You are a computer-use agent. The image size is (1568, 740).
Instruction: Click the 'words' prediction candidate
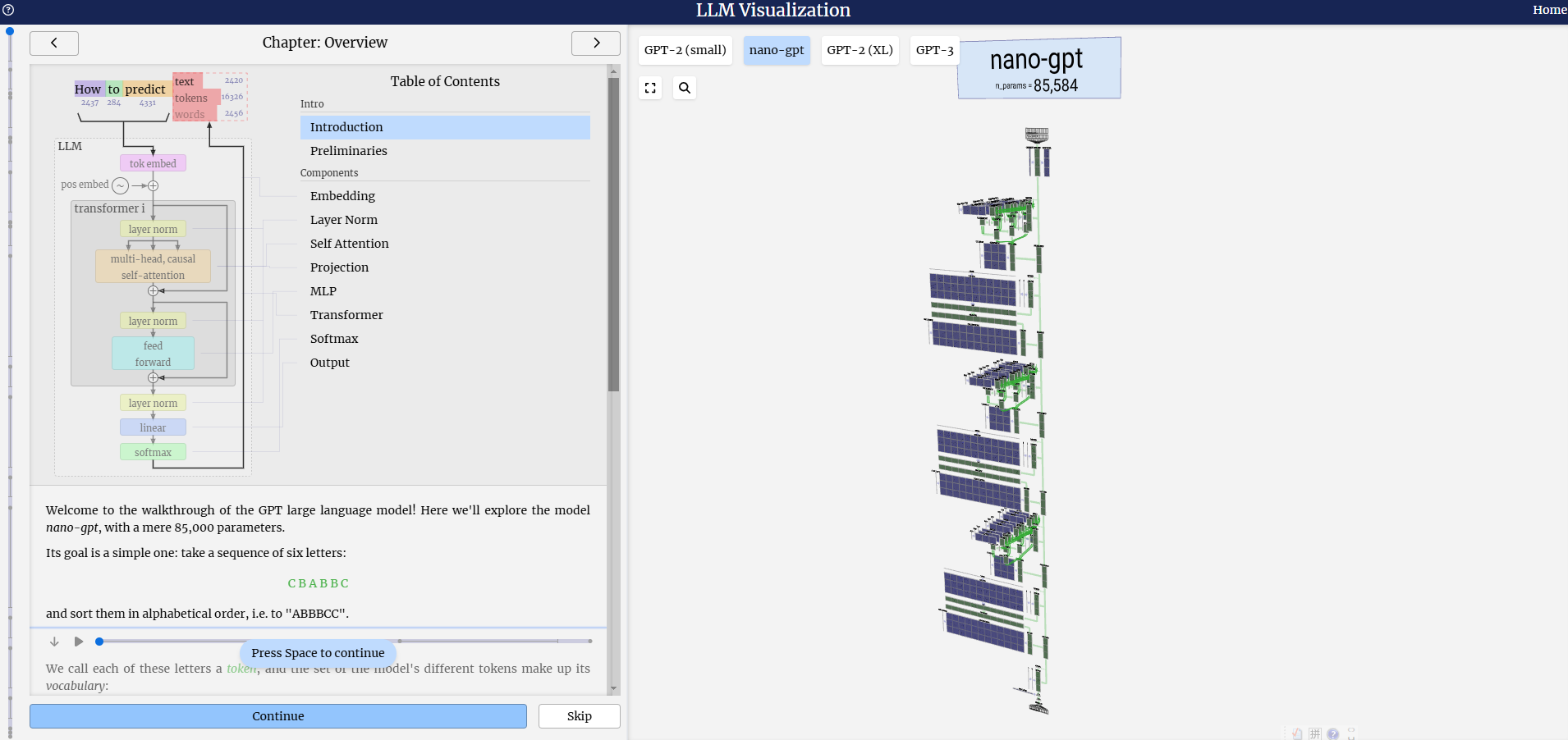click(x=195, y=114)
